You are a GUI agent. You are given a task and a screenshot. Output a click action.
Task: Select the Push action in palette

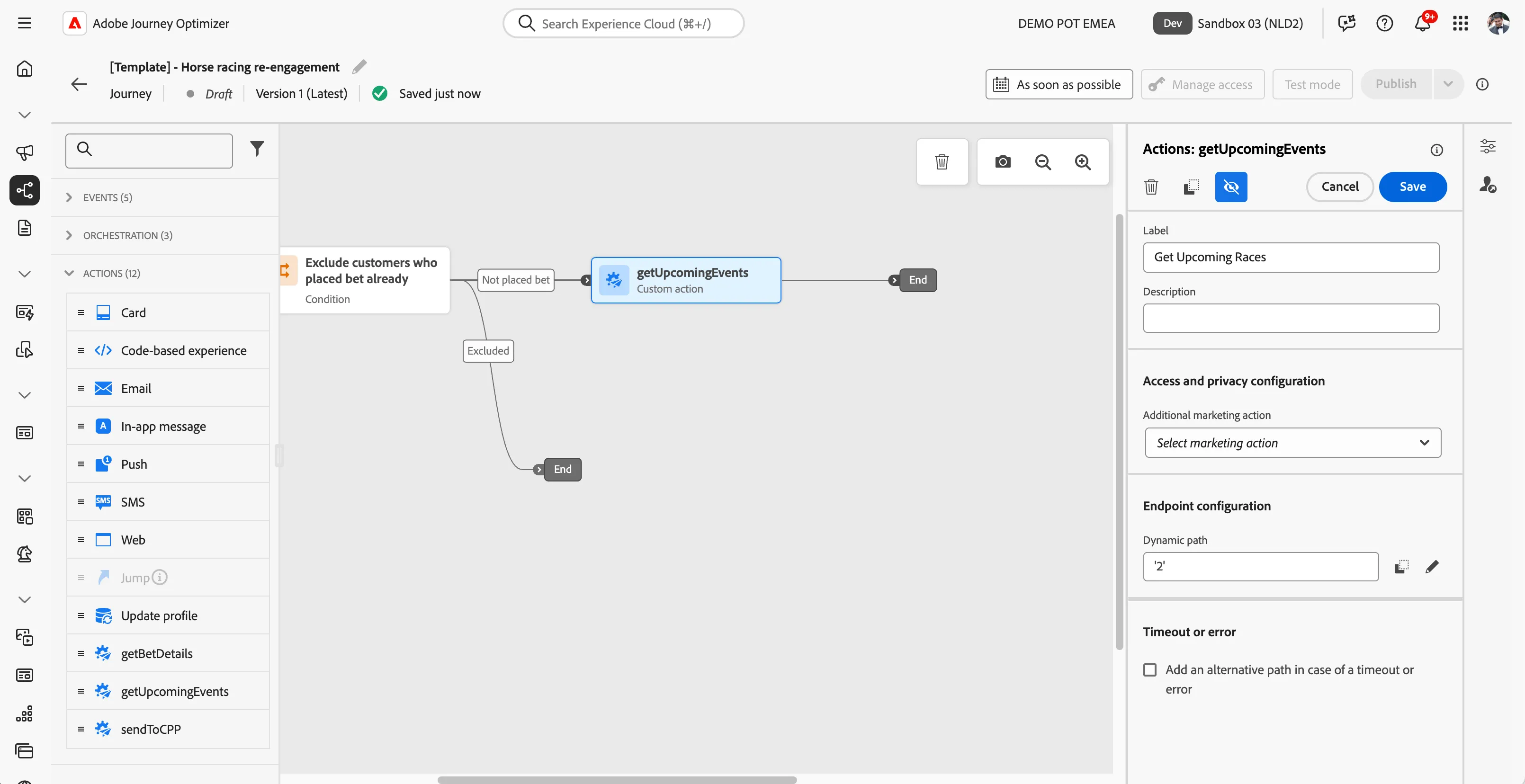click(168, 464)
